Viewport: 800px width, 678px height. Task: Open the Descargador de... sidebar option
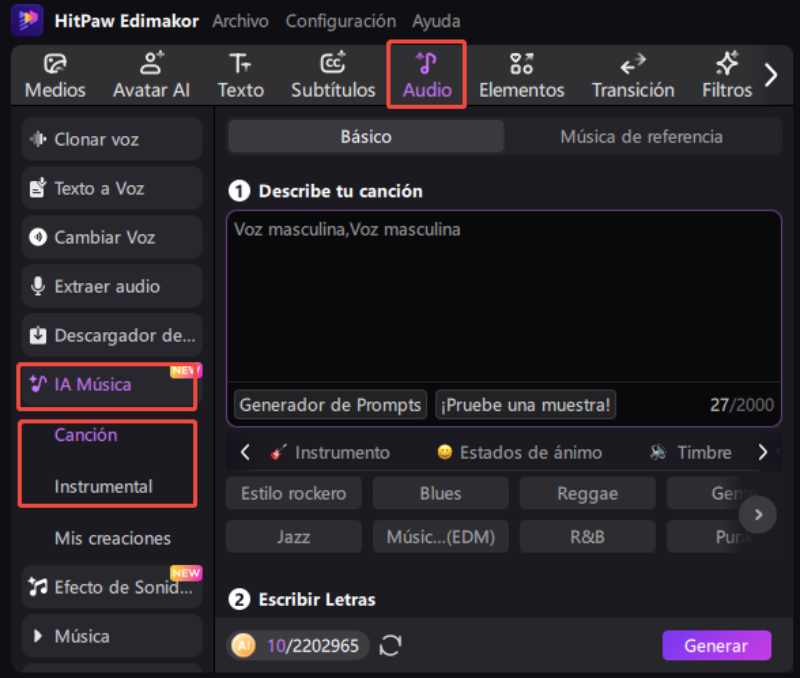click(112, 335)
